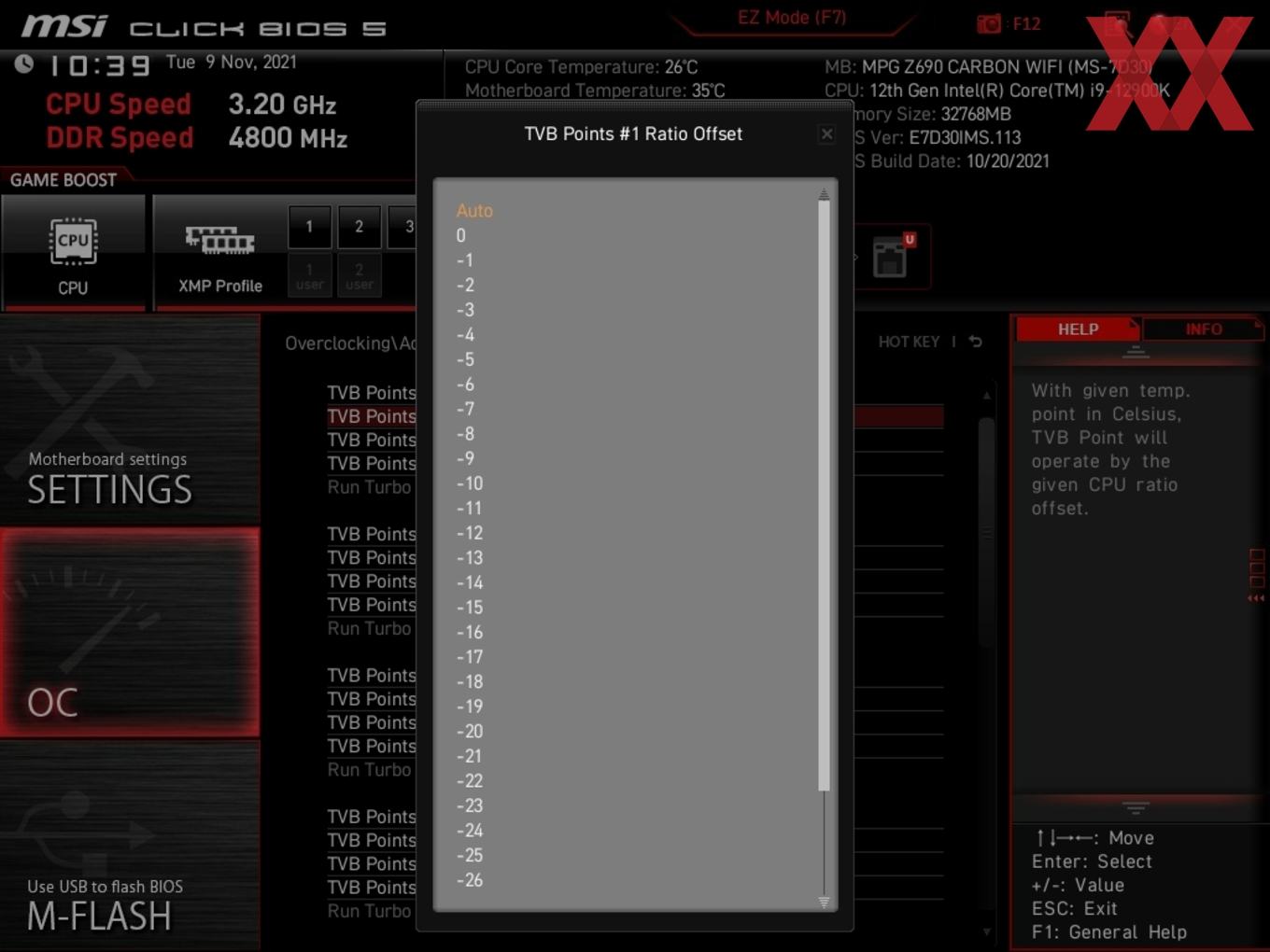Choose value 0 in the offset list

(x=460, y=235)
